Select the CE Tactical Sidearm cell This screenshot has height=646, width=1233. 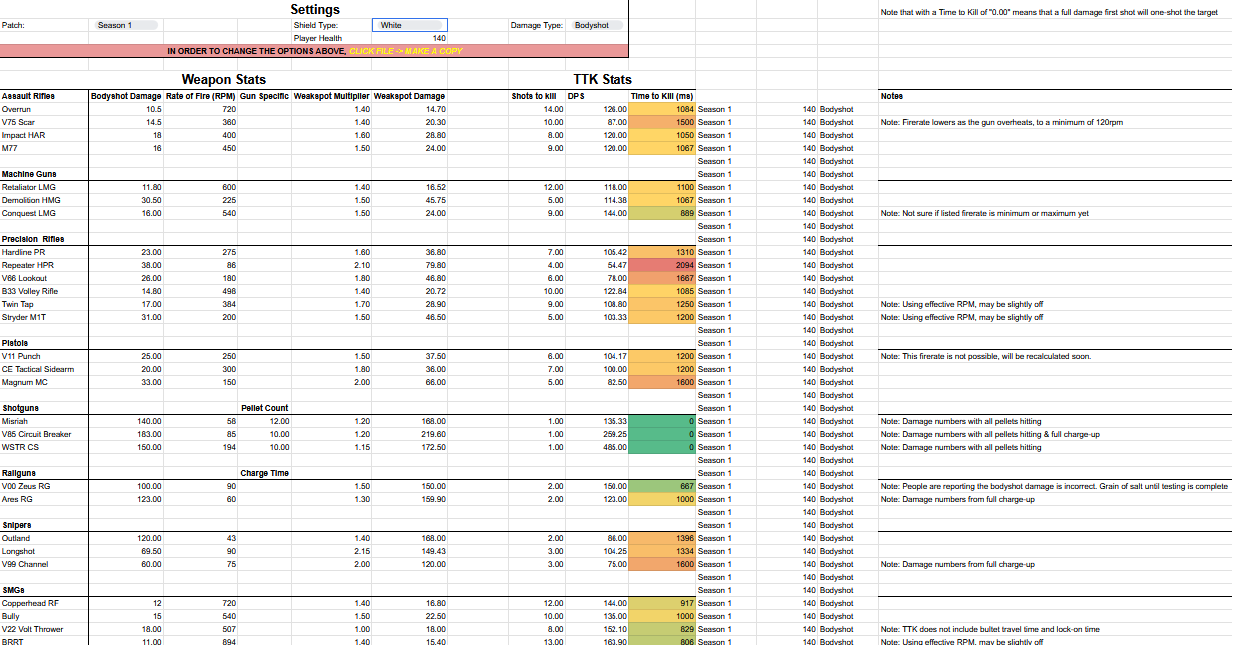coord(45,369)
